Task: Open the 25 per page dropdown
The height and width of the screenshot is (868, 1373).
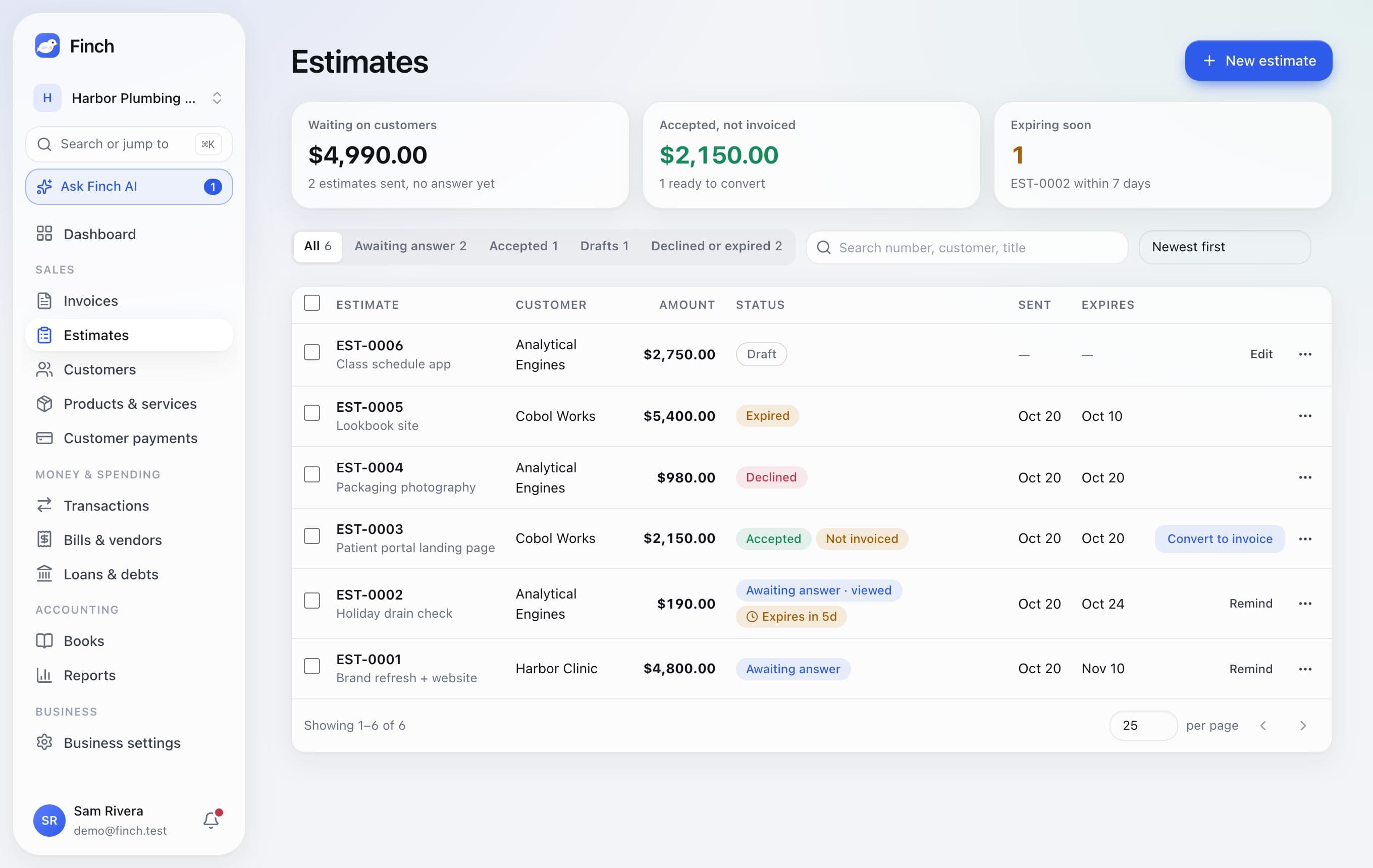Action: coord(1143,725)
